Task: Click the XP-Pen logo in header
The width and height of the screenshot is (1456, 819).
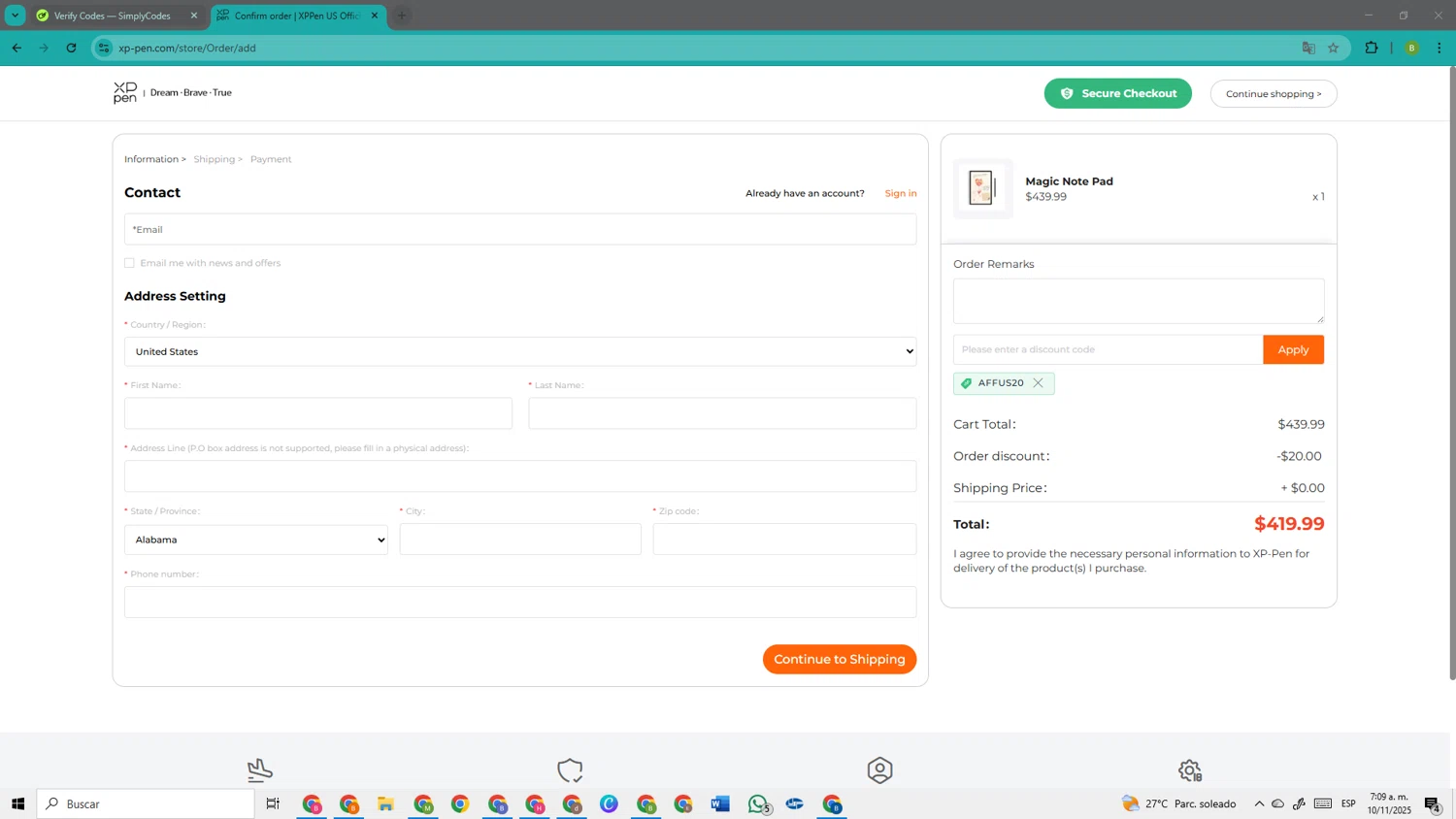Action: pyautogui.click(x=125, y=93)
